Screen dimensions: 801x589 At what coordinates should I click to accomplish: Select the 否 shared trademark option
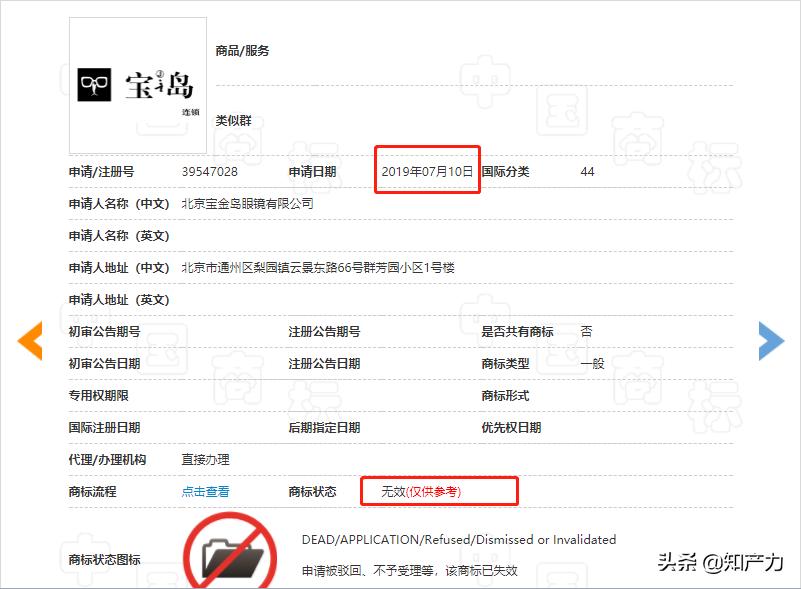click(x=587, y=331)
